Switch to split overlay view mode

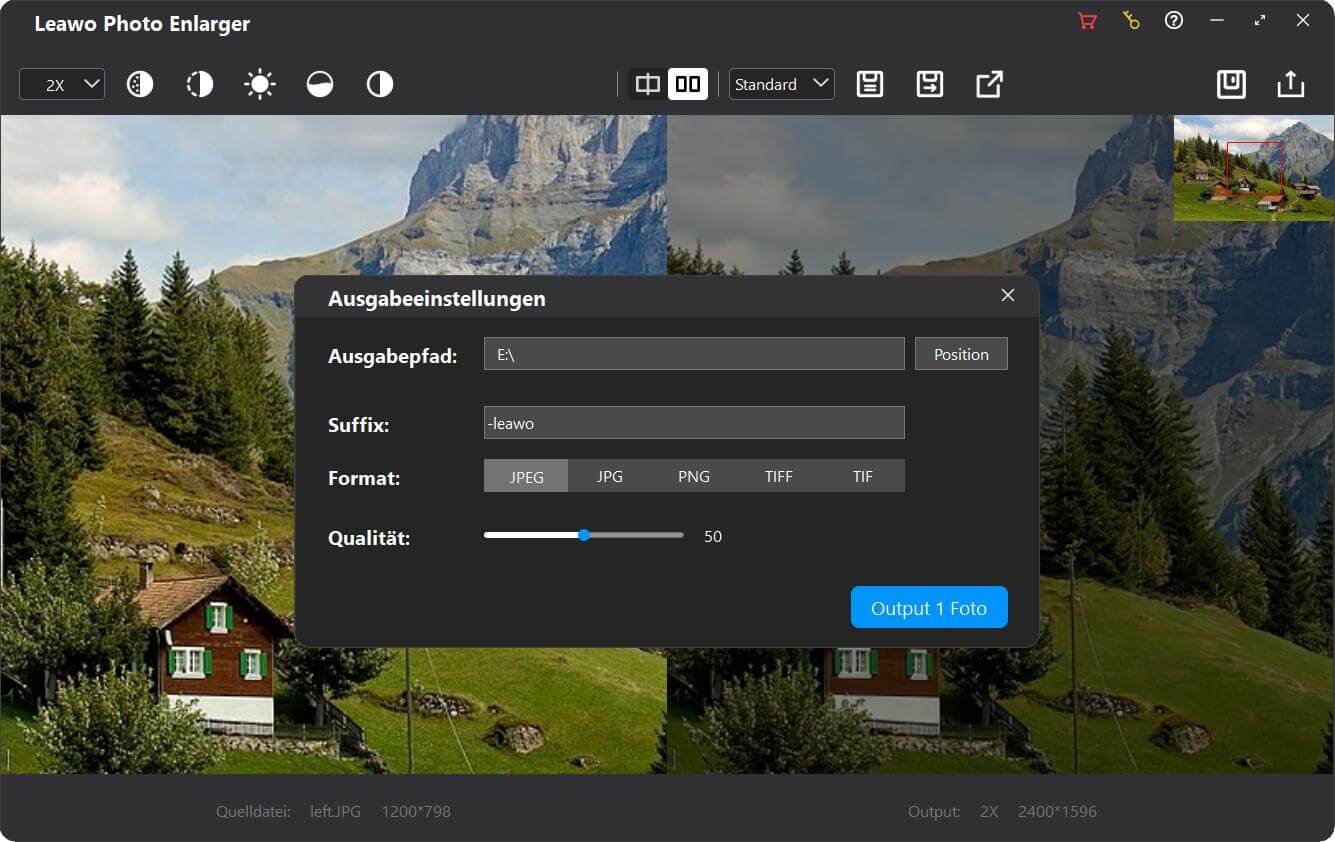click(648, 85)
